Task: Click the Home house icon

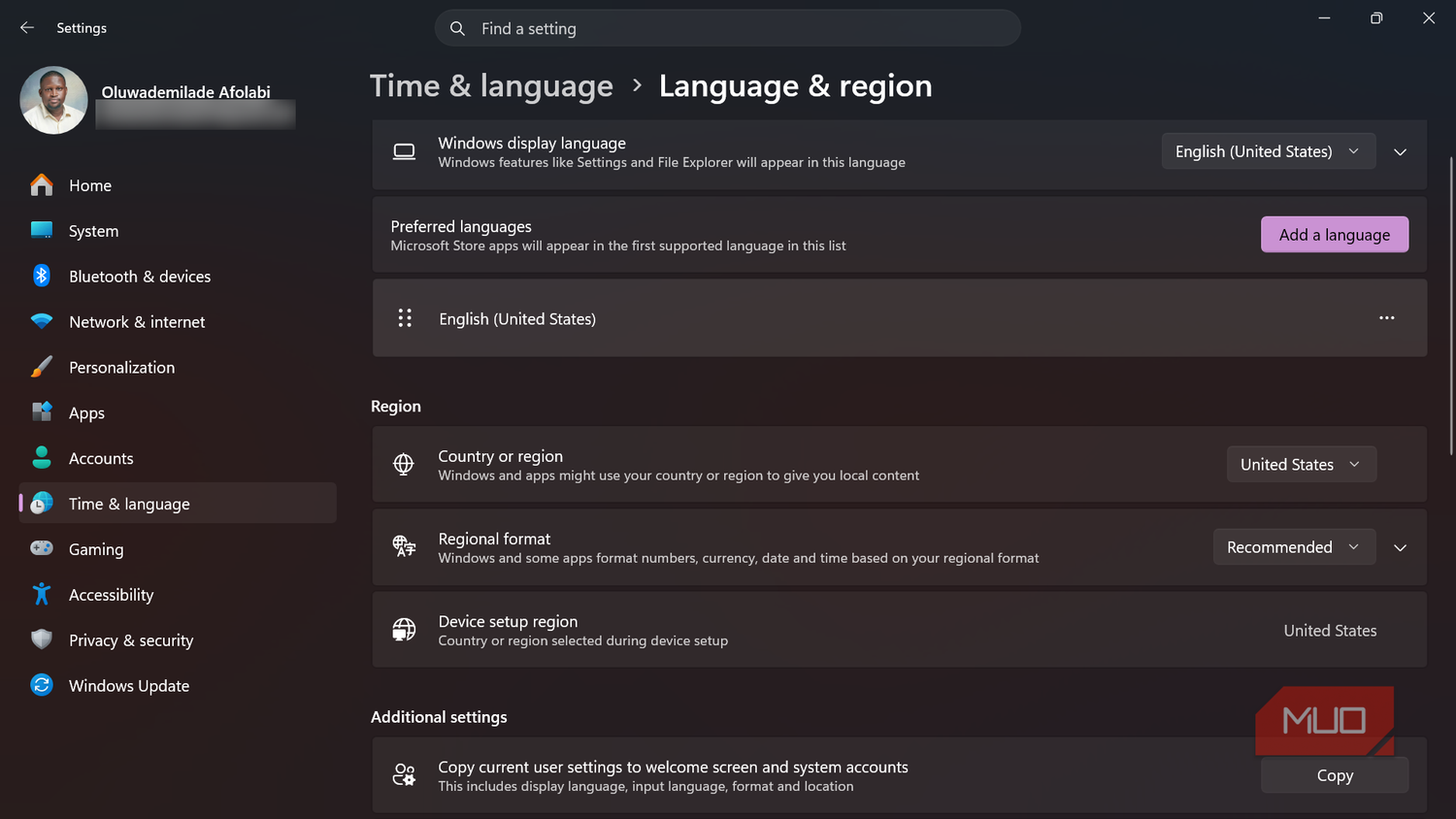Action: (42, 184)
